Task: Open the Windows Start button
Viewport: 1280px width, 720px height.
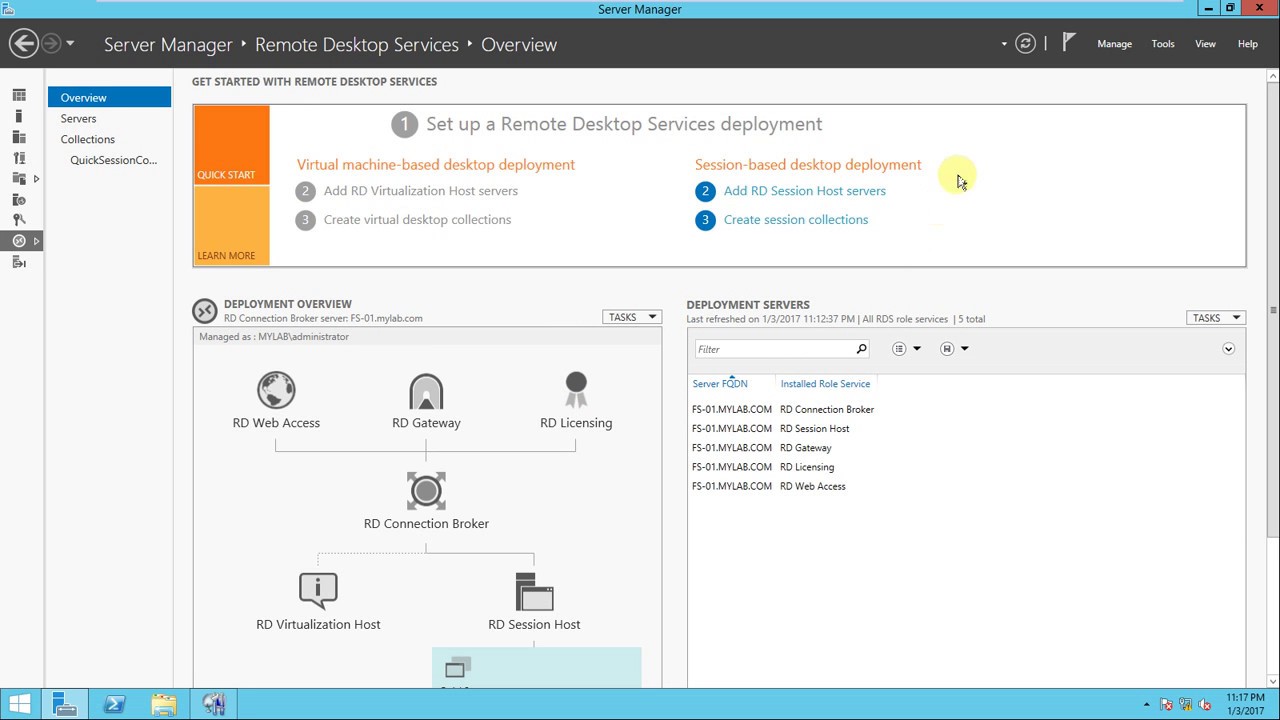Action: (x=20, y=704)
